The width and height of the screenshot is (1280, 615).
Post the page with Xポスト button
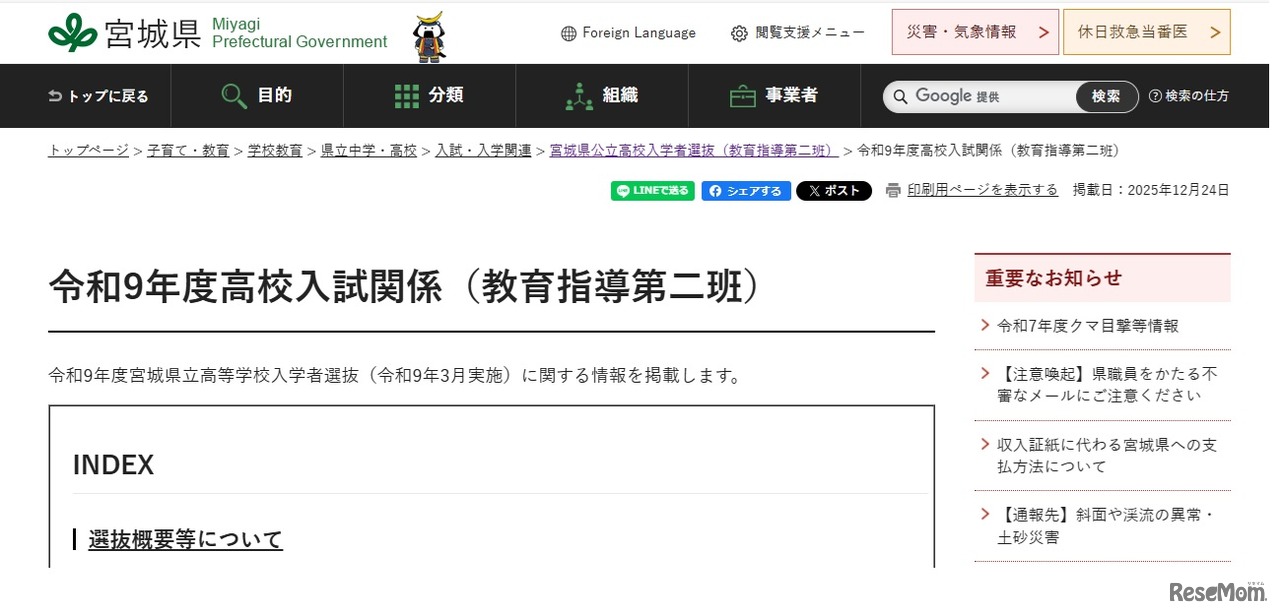(834, 190)
